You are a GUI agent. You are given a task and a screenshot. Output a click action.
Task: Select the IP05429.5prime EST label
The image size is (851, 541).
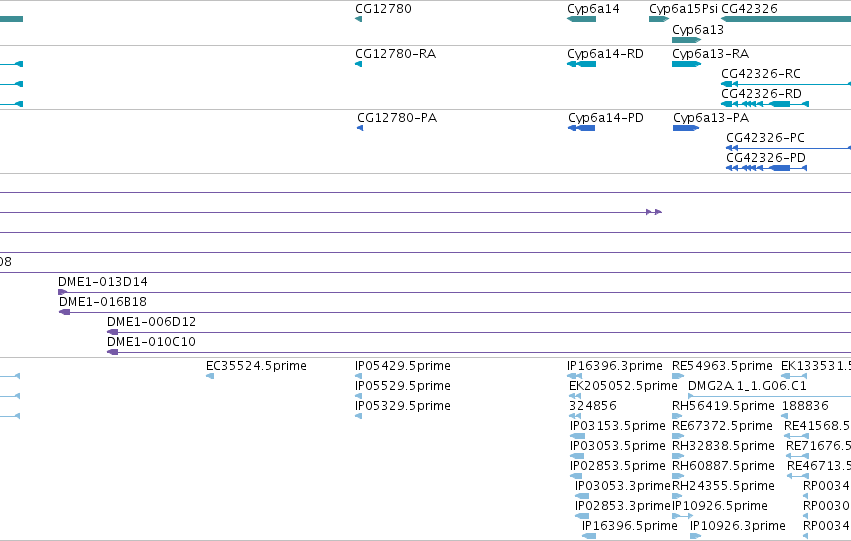tap(403, 366)
